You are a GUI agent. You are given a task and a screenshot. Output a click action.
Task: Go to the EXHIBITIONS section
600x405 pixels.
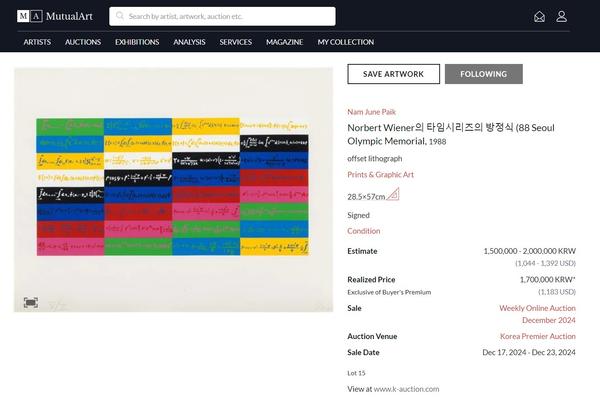tap(137, 42)
